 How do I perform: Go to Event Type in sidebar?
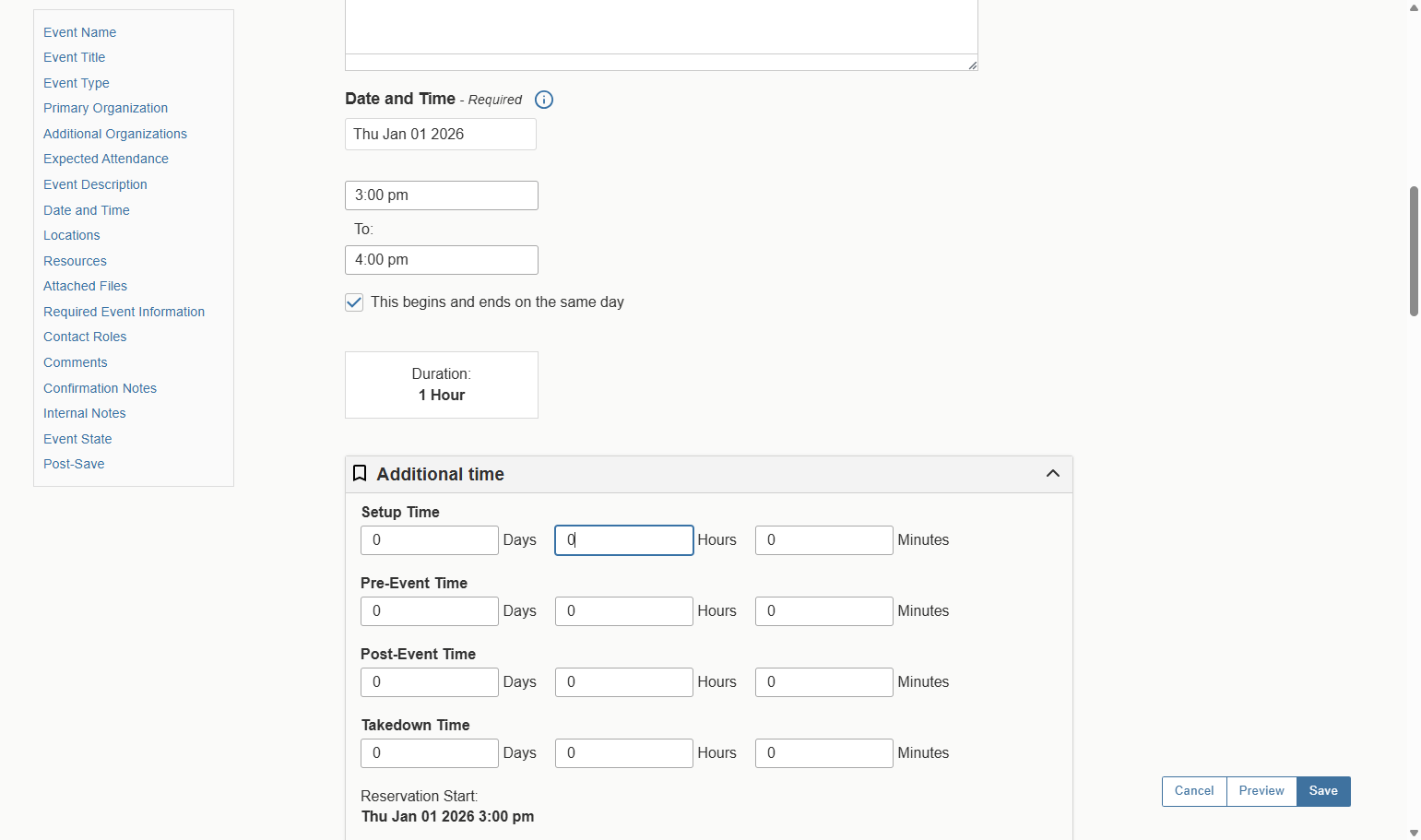pos(76,83)
